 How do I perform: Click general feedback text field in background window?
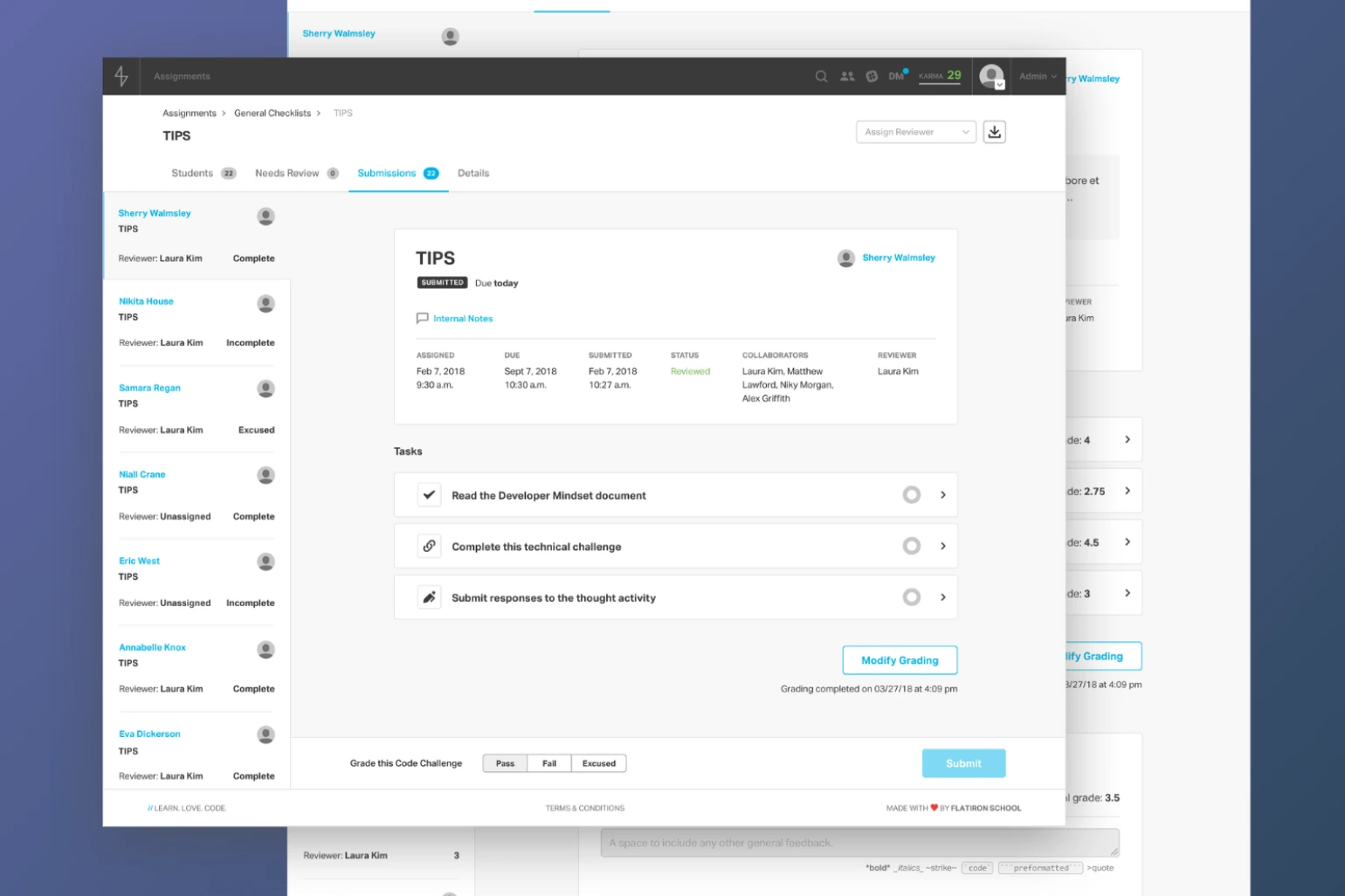pos(860,843)
